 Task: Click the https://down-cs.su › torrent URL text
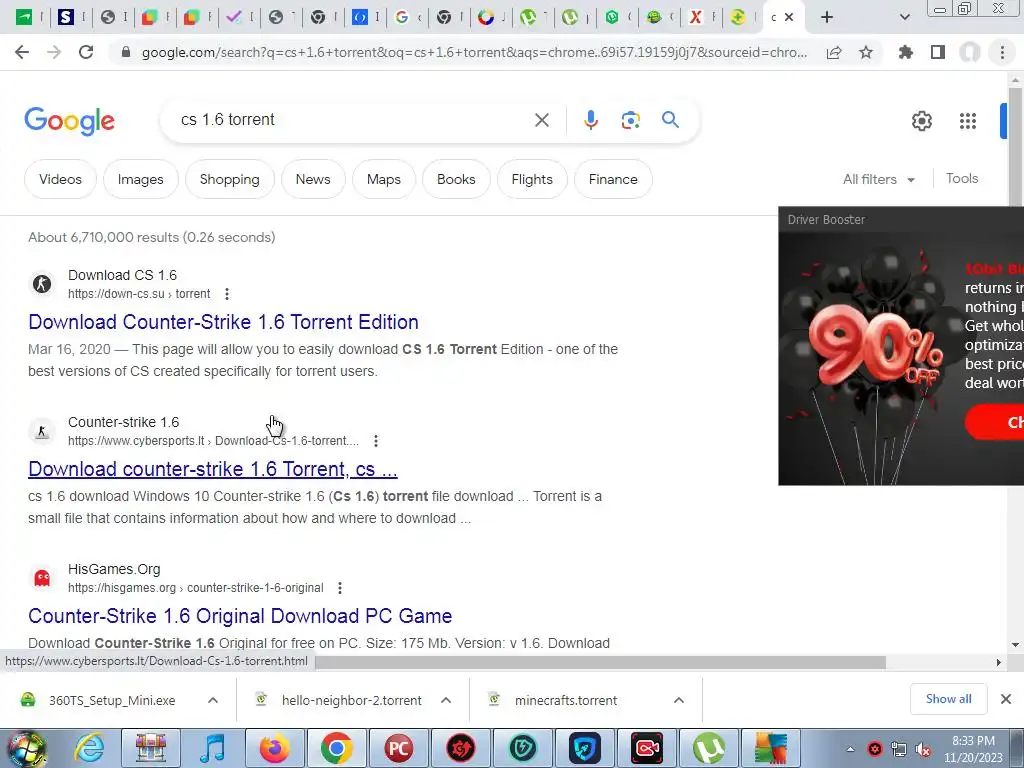(x=139, y=294)
